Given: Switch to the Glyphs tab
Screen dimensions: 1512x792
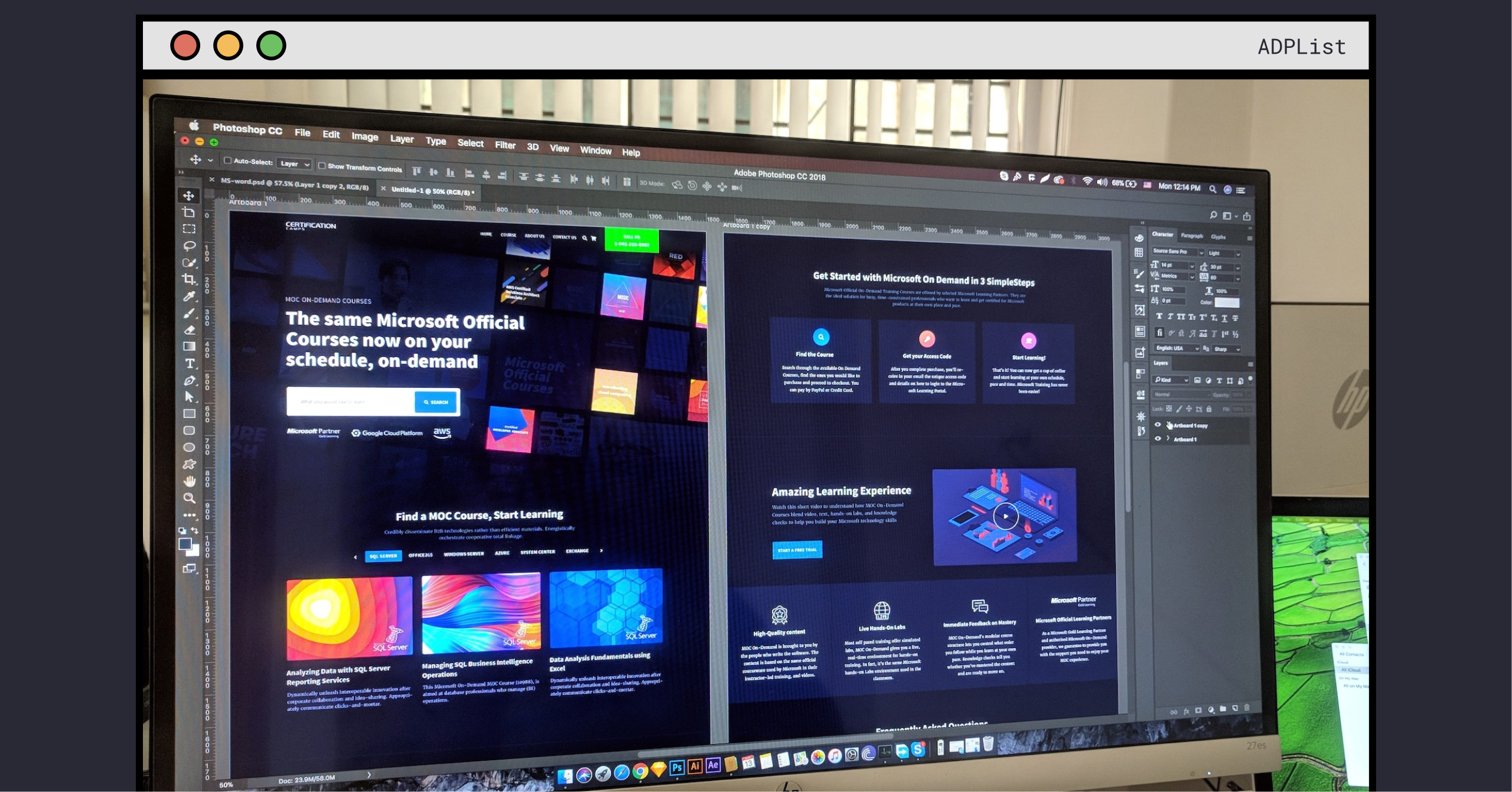Looking at the screenshot, I should [1218, 237].
